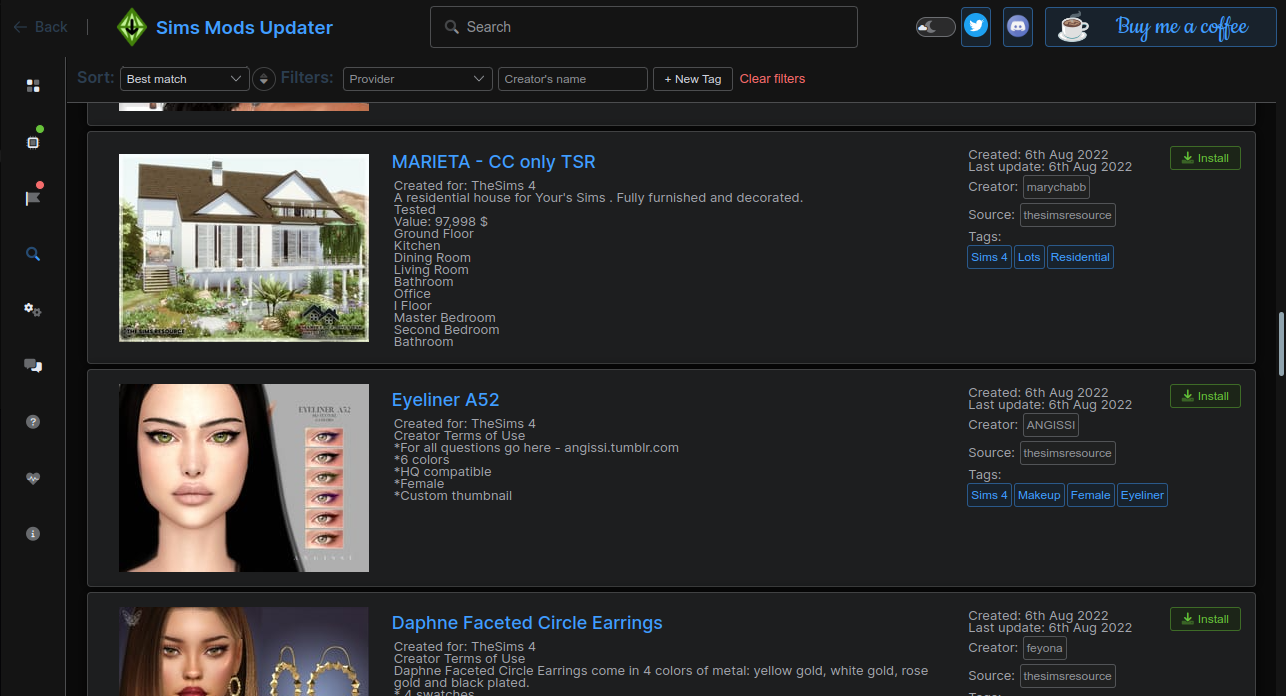Select the Residential tag
This screenshot has height=696, width=1286.
coord(1080,257)
